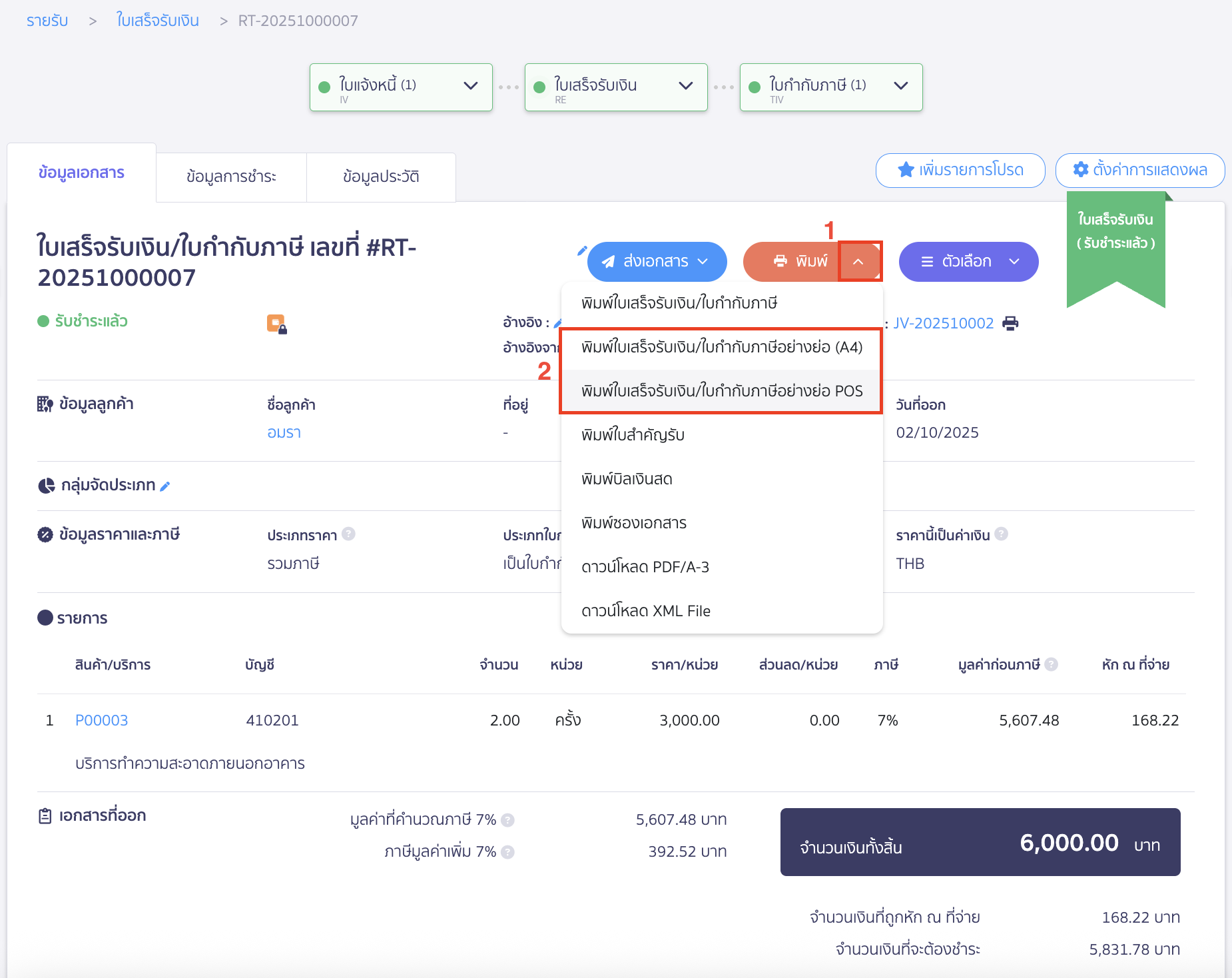
Task: Open display settings via the gear icon
Action: click(x=1080, y=169)
